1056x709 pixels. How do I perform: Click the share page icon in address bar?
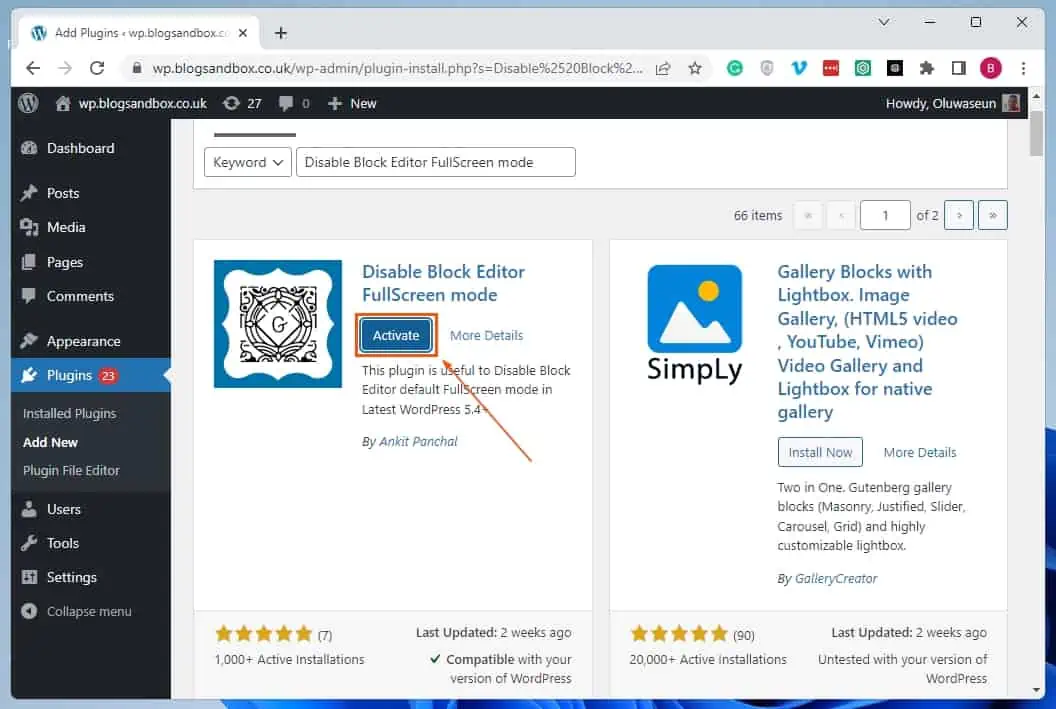(663, 68)
